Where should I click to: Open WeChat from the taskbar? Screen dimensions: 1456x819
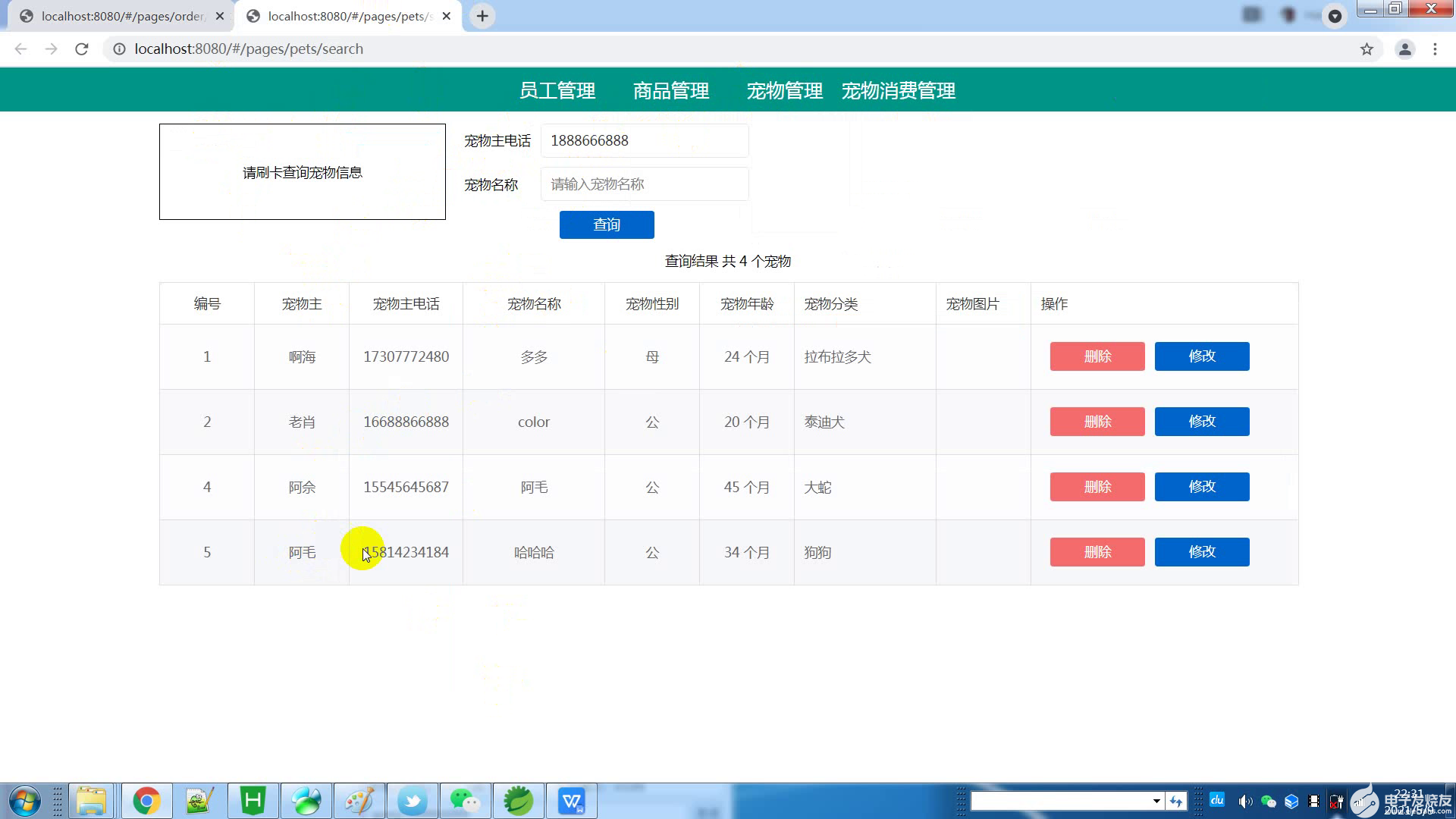point(465,801)
